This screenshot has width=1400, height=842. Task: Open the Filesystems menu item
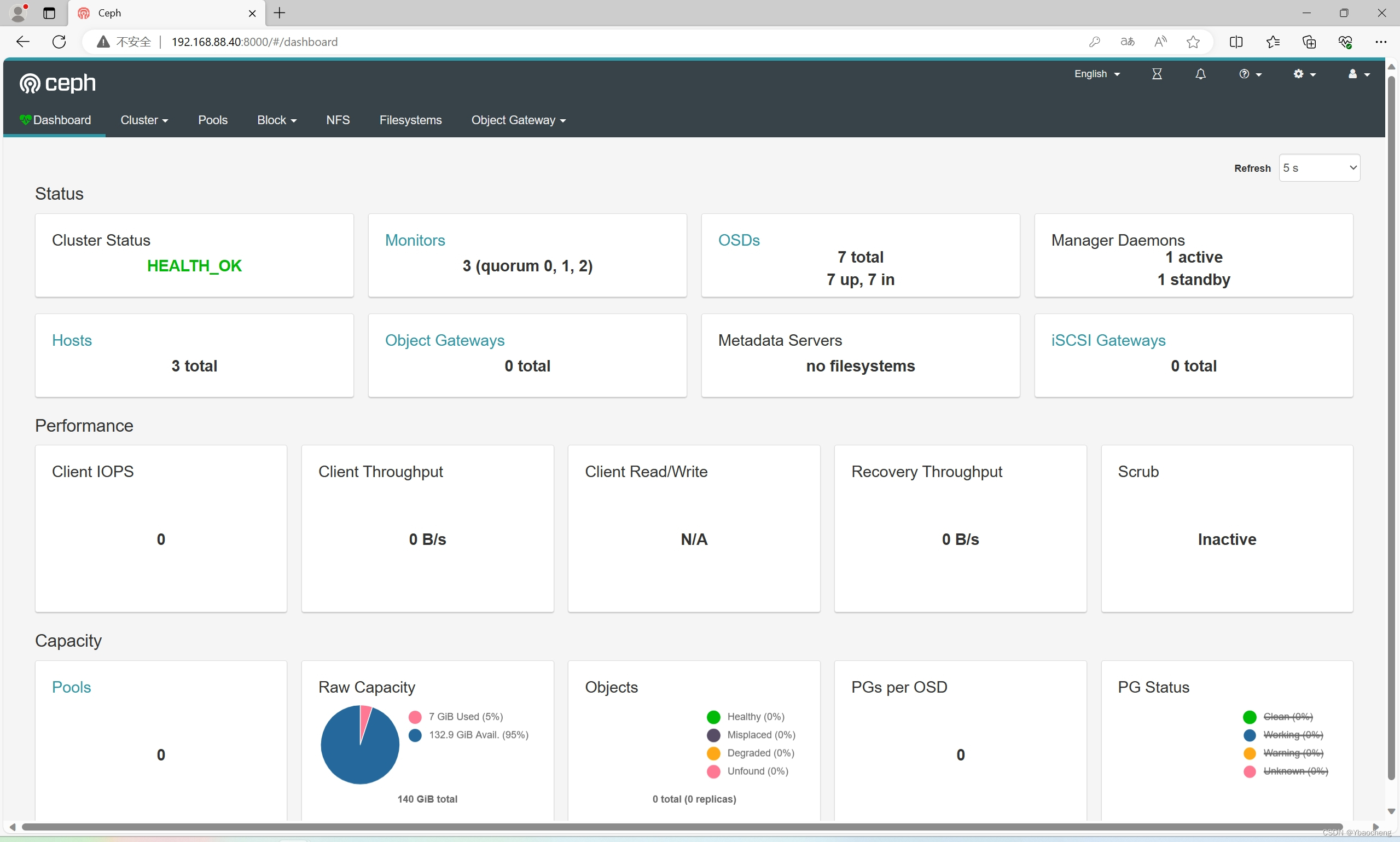[x=411, y=120]
